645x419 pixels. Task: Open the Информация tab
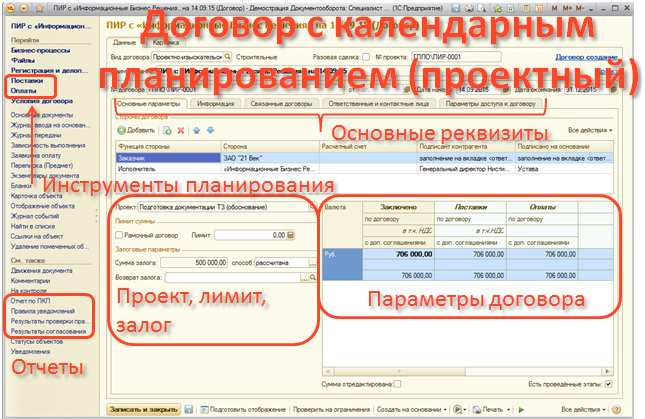pos(215,103)
